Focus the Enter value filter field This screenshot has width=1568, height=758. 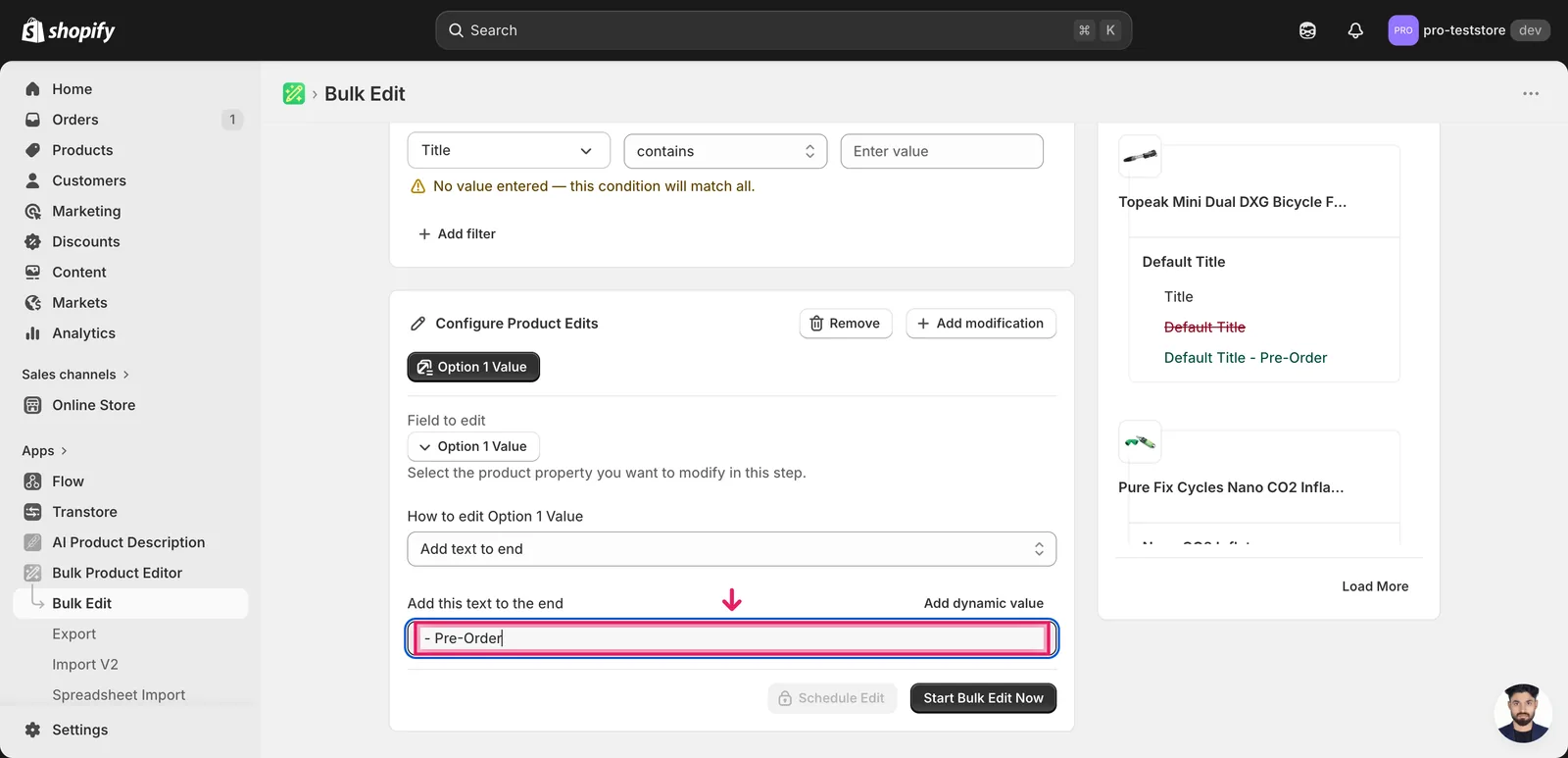[x=942, y=151]
